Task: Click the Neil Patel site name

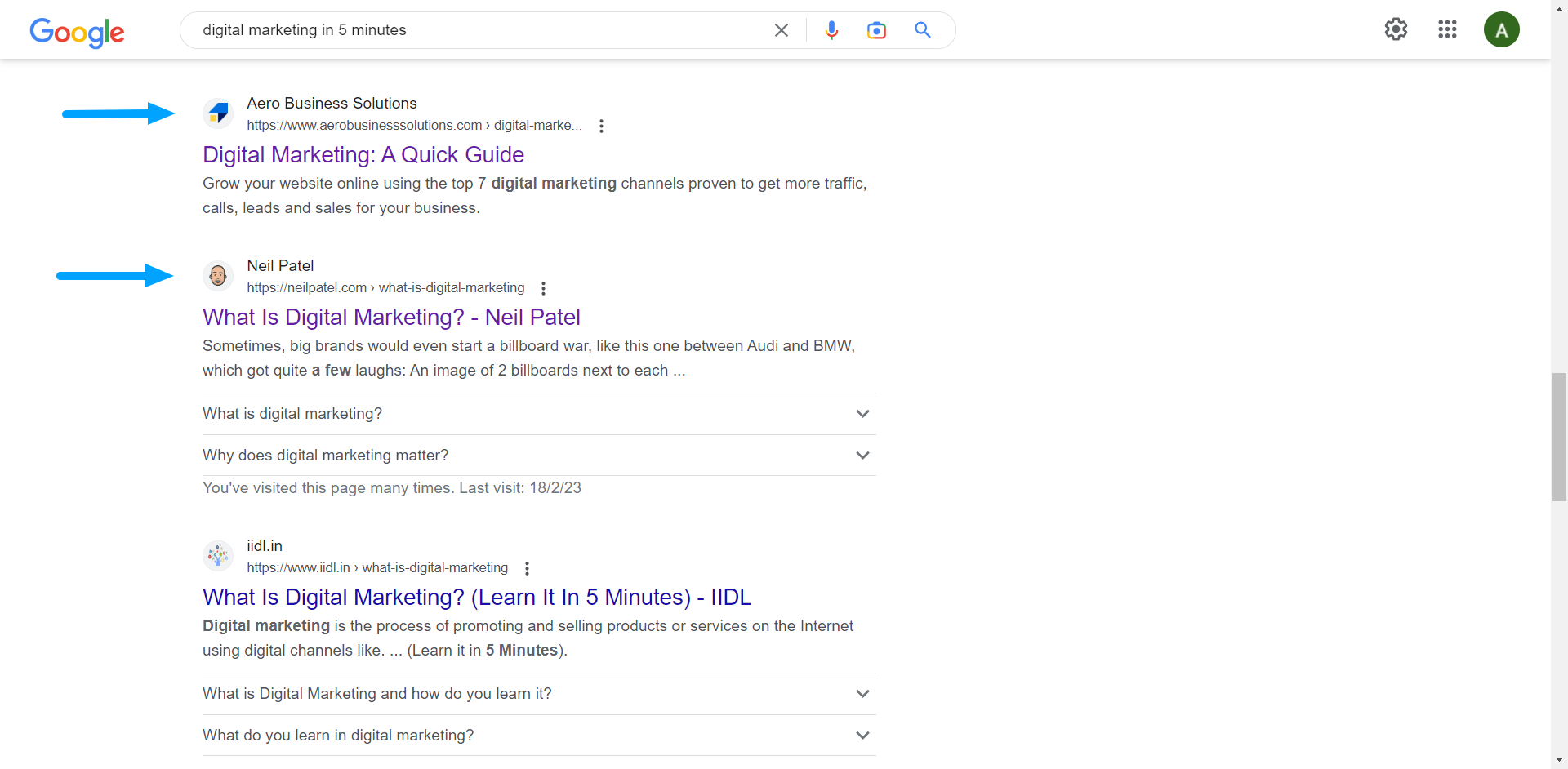Action: (280, 265)
